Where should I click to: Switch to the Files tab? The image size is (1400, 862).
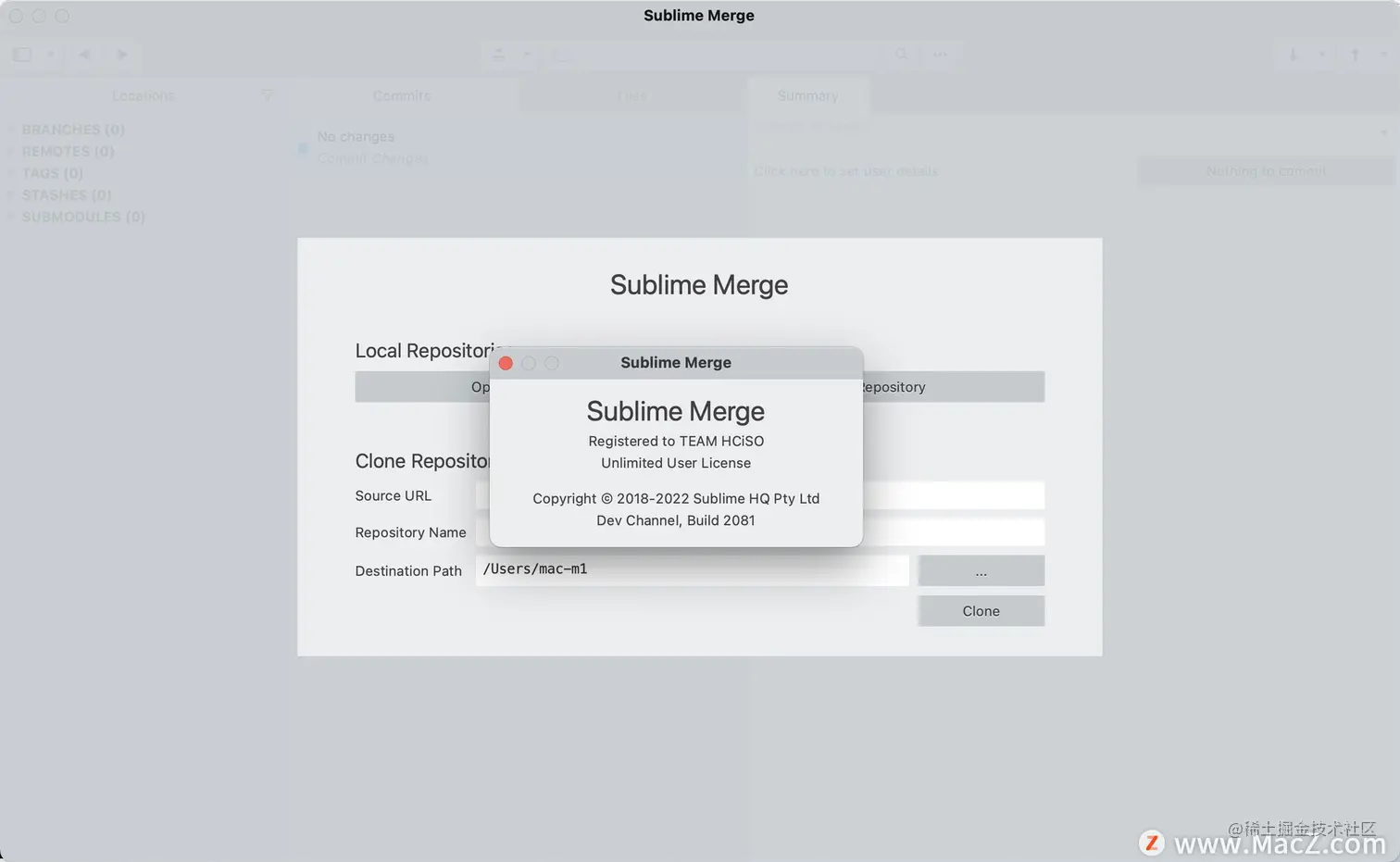tap(632, 95)
